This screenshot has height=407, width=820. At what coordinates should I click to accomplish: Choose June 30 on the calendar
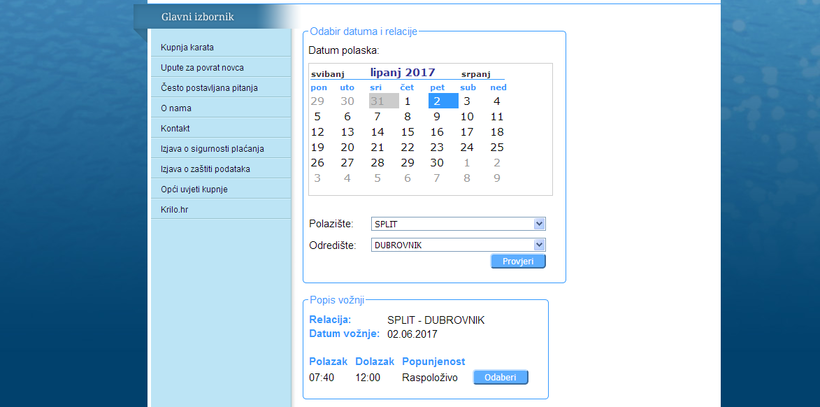tap(437, 163)
